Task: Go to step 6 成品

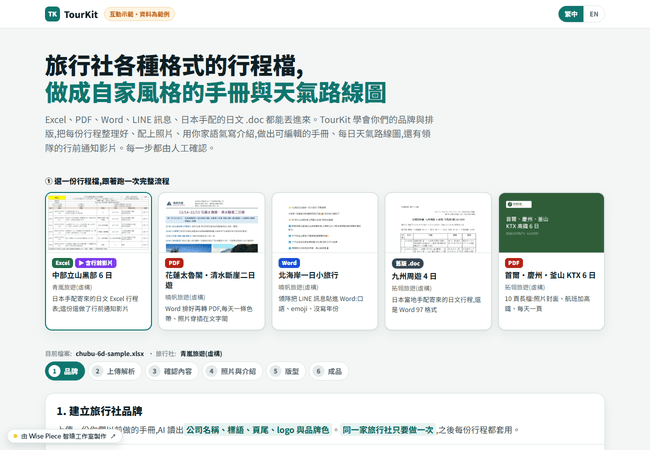Action: [329, 371]
